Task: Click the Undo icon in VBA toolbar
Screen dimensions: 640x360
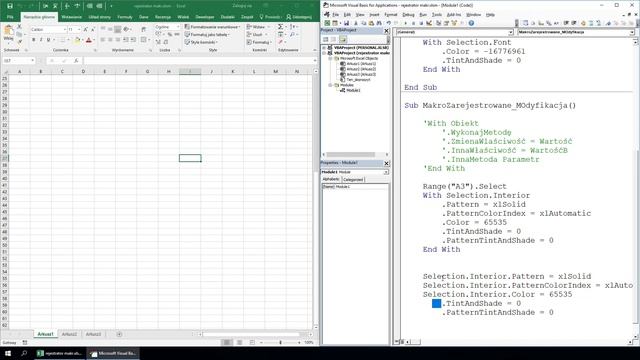Action: (389, 23)
